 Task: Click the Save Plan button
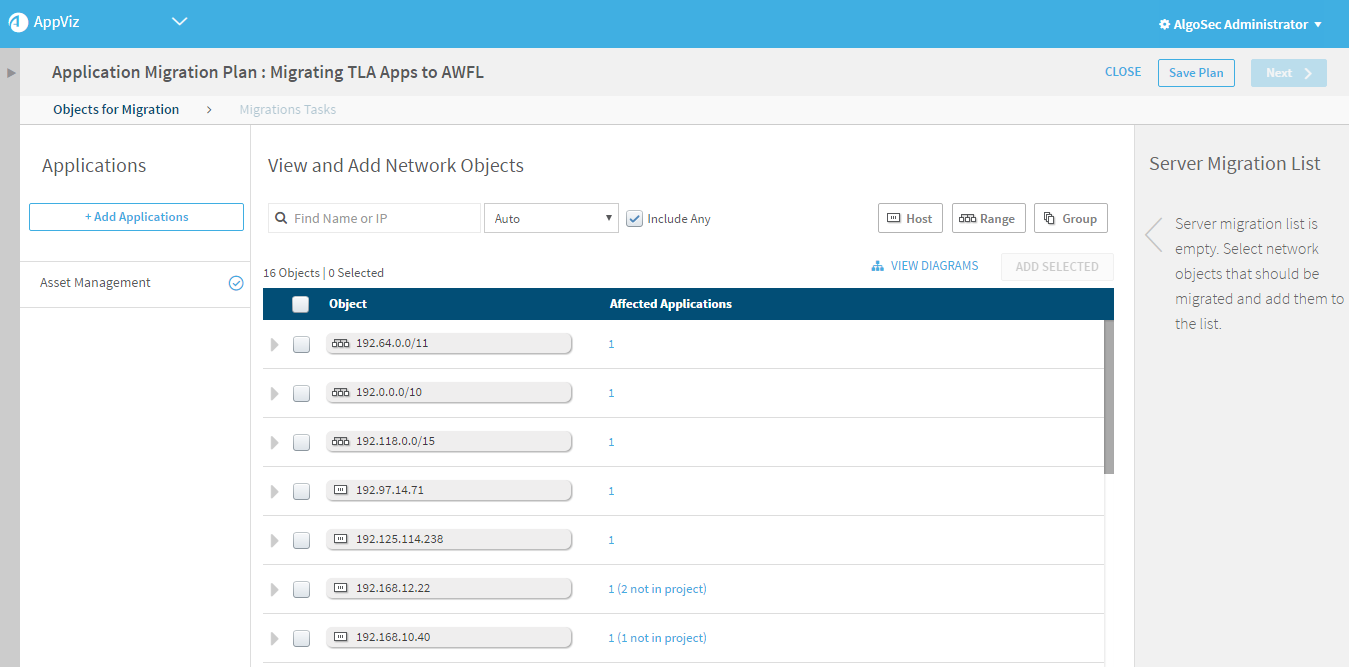(1196, 73)
